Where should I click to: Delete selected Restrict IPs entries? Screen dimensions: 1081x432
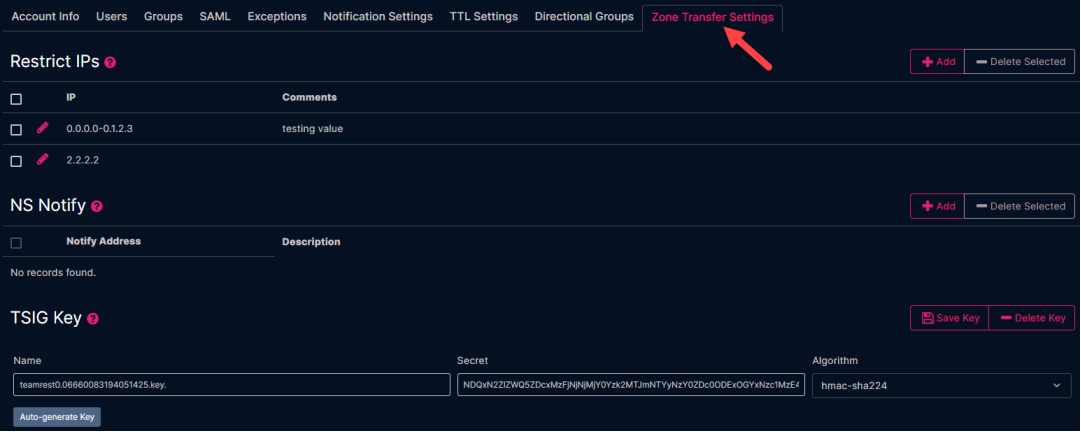click(x=1020, y=61)
